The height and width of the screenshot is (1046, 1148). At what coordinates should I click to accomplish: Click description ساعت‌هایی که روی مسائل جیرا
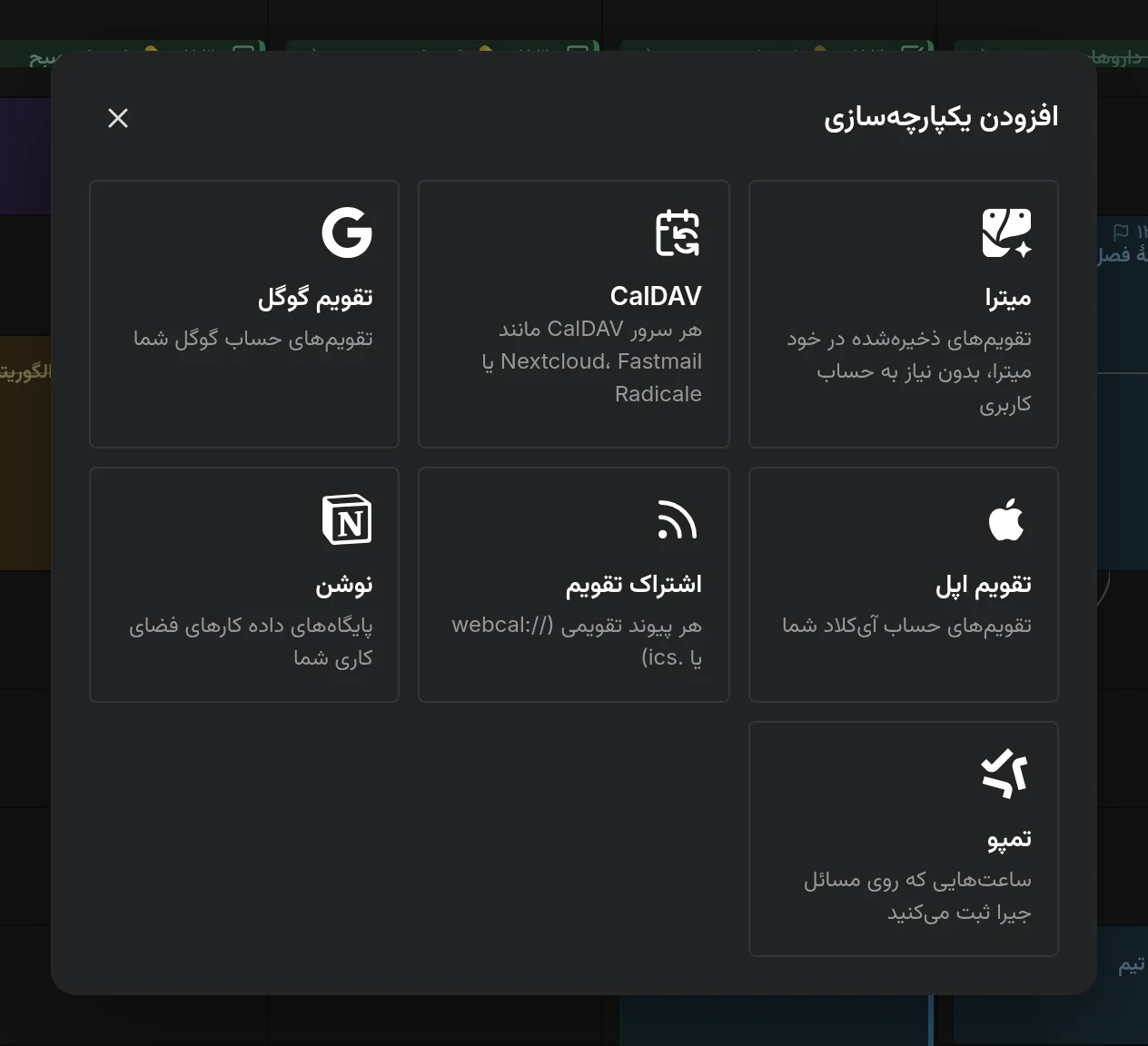tap(917, 895)
